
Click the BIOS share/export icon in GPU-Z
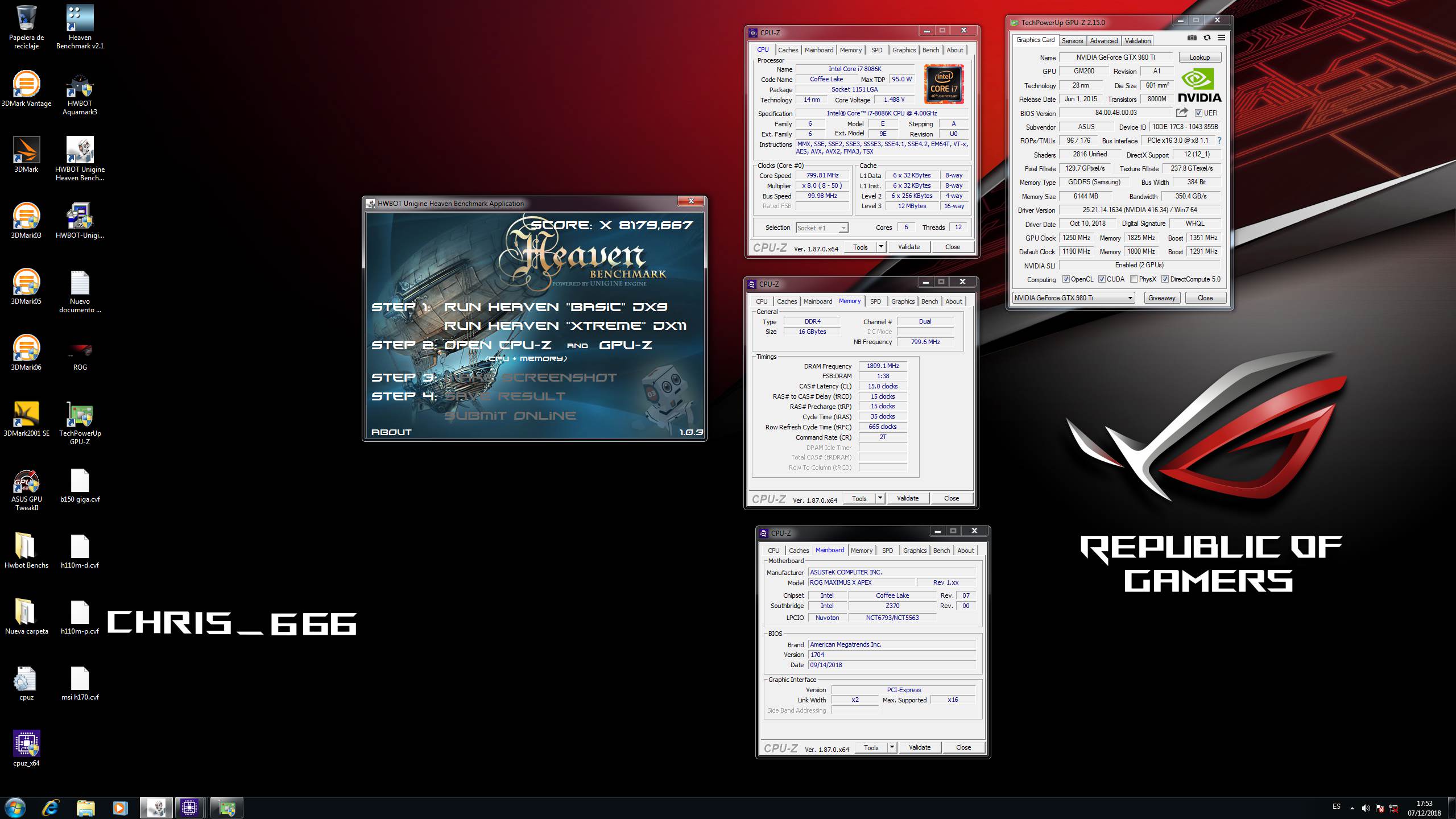(1182, 113)
